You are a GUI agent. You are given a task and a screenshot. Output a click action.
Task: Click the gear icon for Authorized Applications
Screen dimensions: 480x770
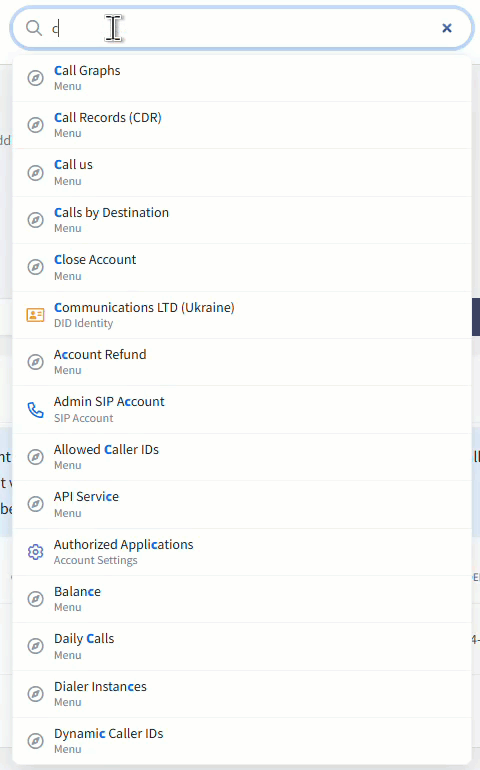tap(35, 552)
